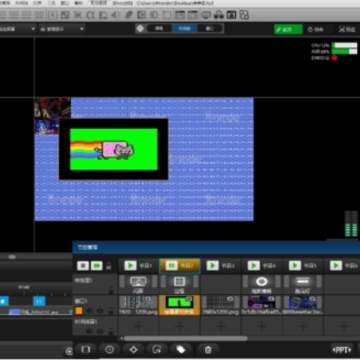The width and height of the screenshot is (360, 360).
Task: Open the second dropdown with triangle icon
Action: [62, 29]
